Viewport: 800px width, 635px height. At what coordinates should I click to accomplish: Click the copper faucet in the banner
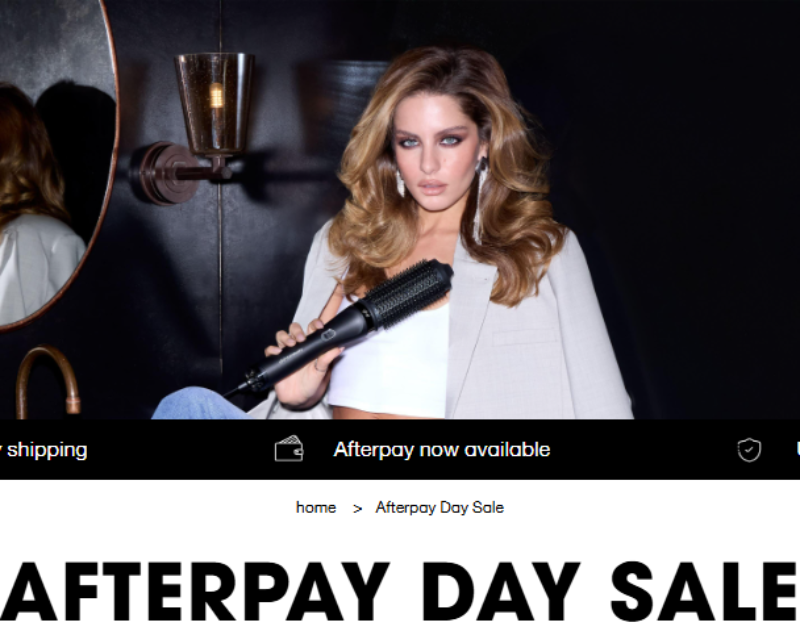[x=48, y=380]
